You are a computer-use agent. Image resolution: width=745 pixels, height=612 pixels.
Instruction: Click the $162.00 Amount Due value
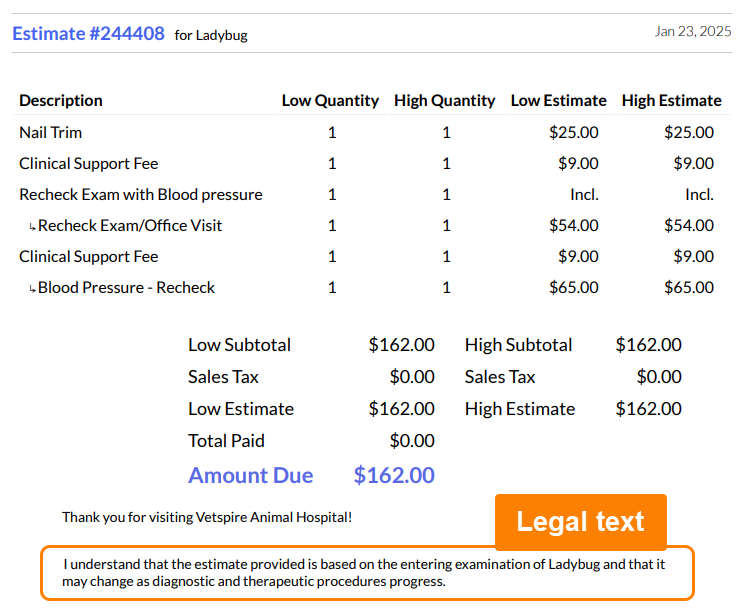tap(394, 475)
